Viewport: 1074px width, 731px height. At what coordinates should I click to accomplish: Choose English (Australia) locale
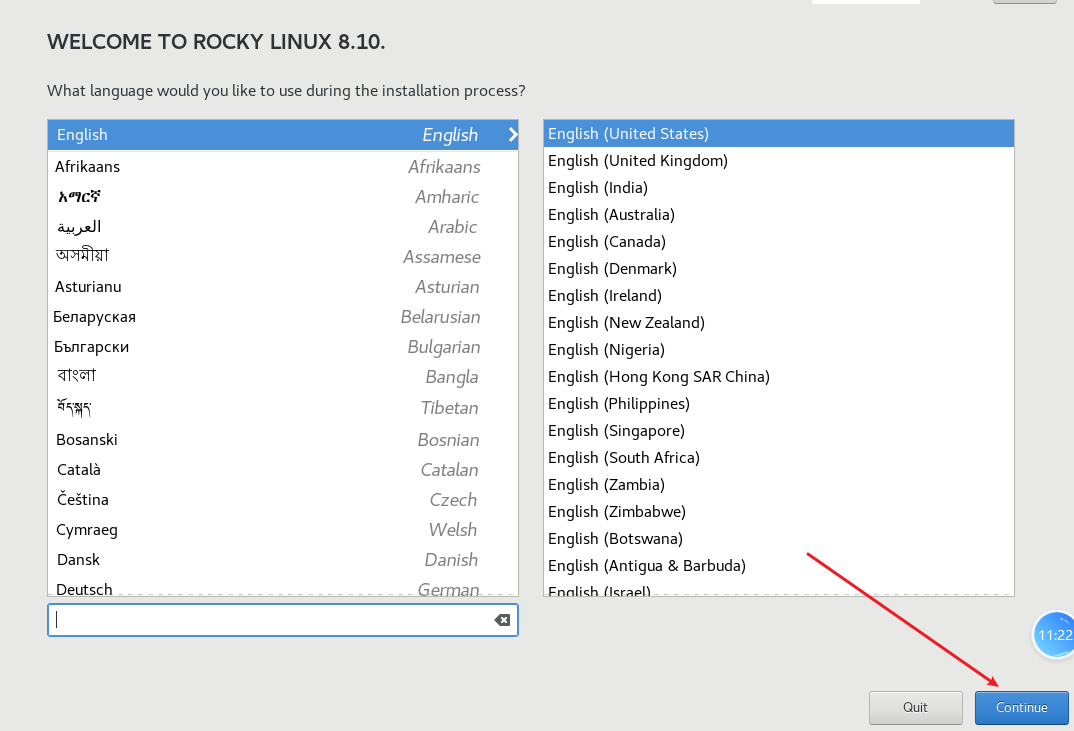click(779, 214)
